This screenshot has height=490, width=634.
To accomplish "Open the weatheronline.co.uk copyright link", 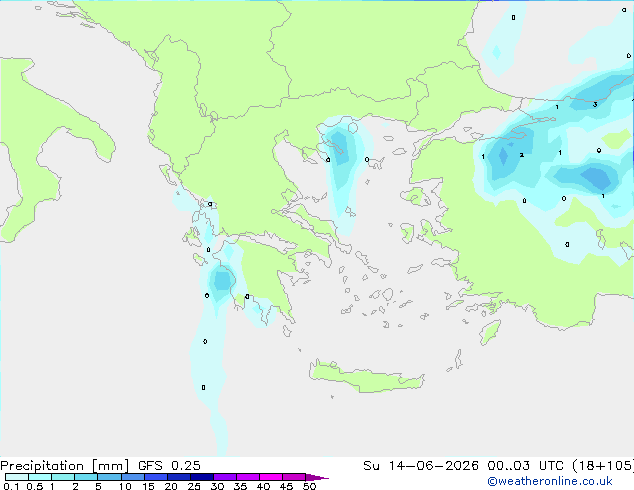I will point(550,481).
